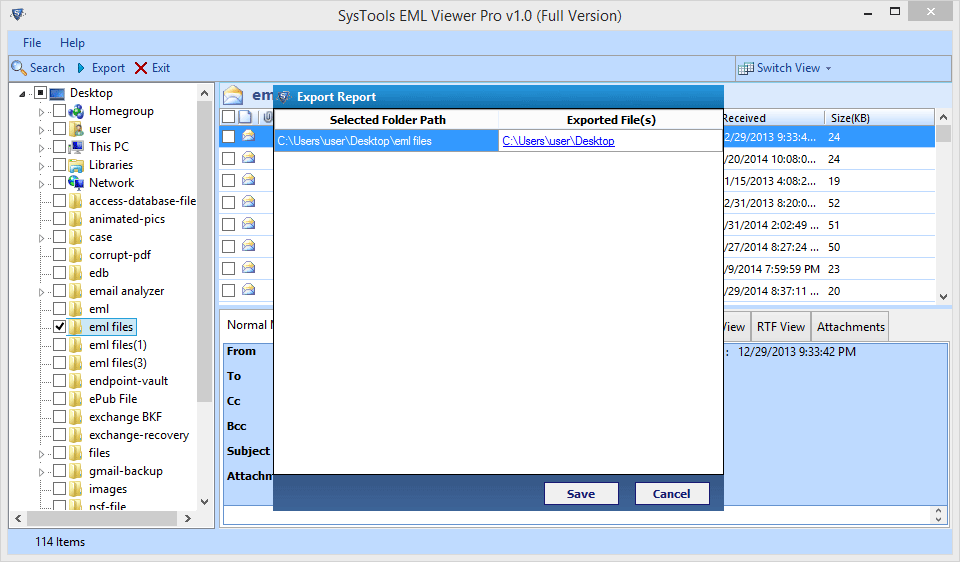Click the SysTools app logo in title bar

click(18, 13)
